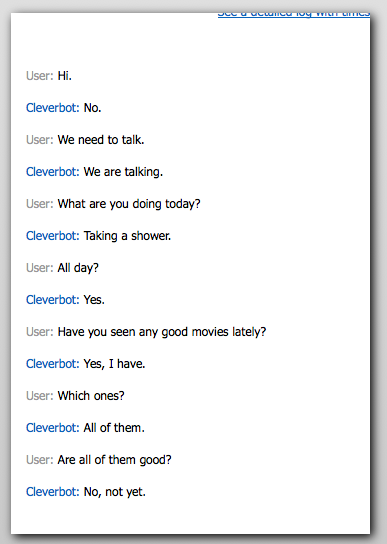Select 'Are all of them good?' message
Image resolution: width=387 pixels, height=544 pixels.
click(115, 460)
